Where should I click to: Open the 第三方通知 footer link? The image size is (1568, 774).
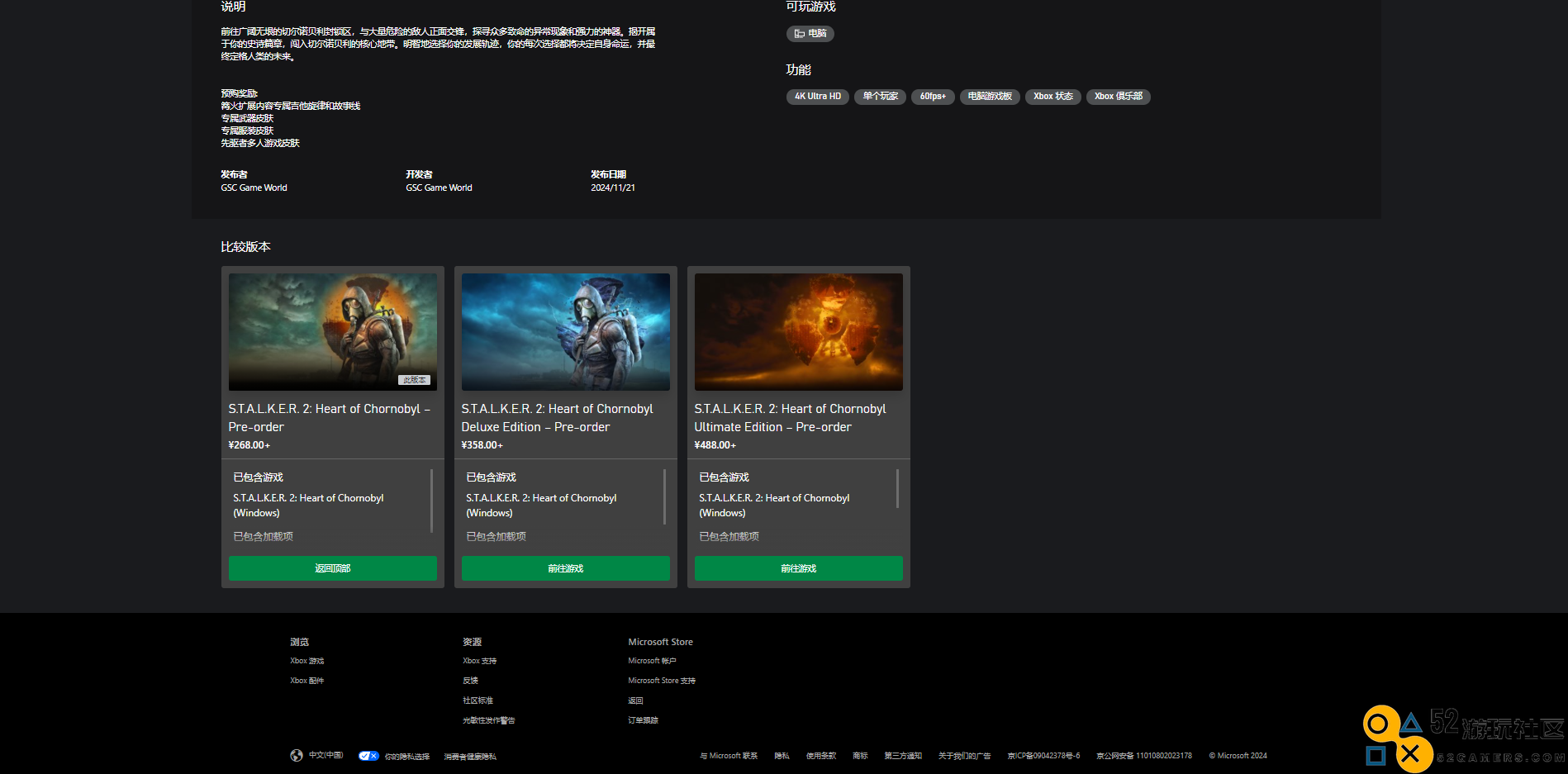(903, 756)
